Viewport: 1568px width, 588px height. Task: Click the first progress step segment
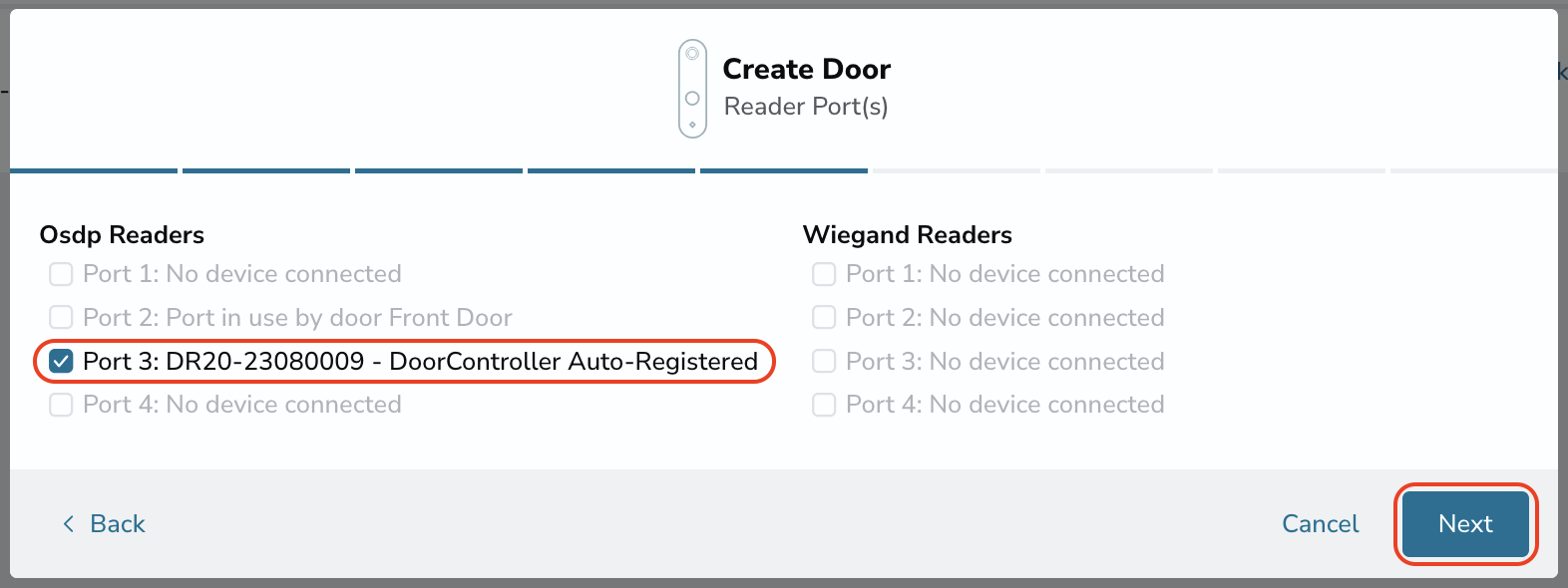click(x=94, y=170)
